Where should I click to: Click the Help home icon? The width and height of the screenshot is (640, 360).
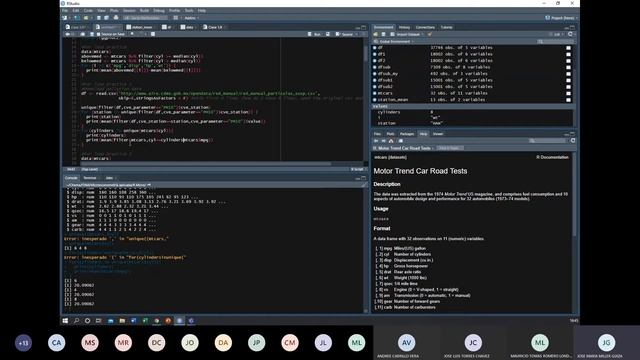coord(391,141)
